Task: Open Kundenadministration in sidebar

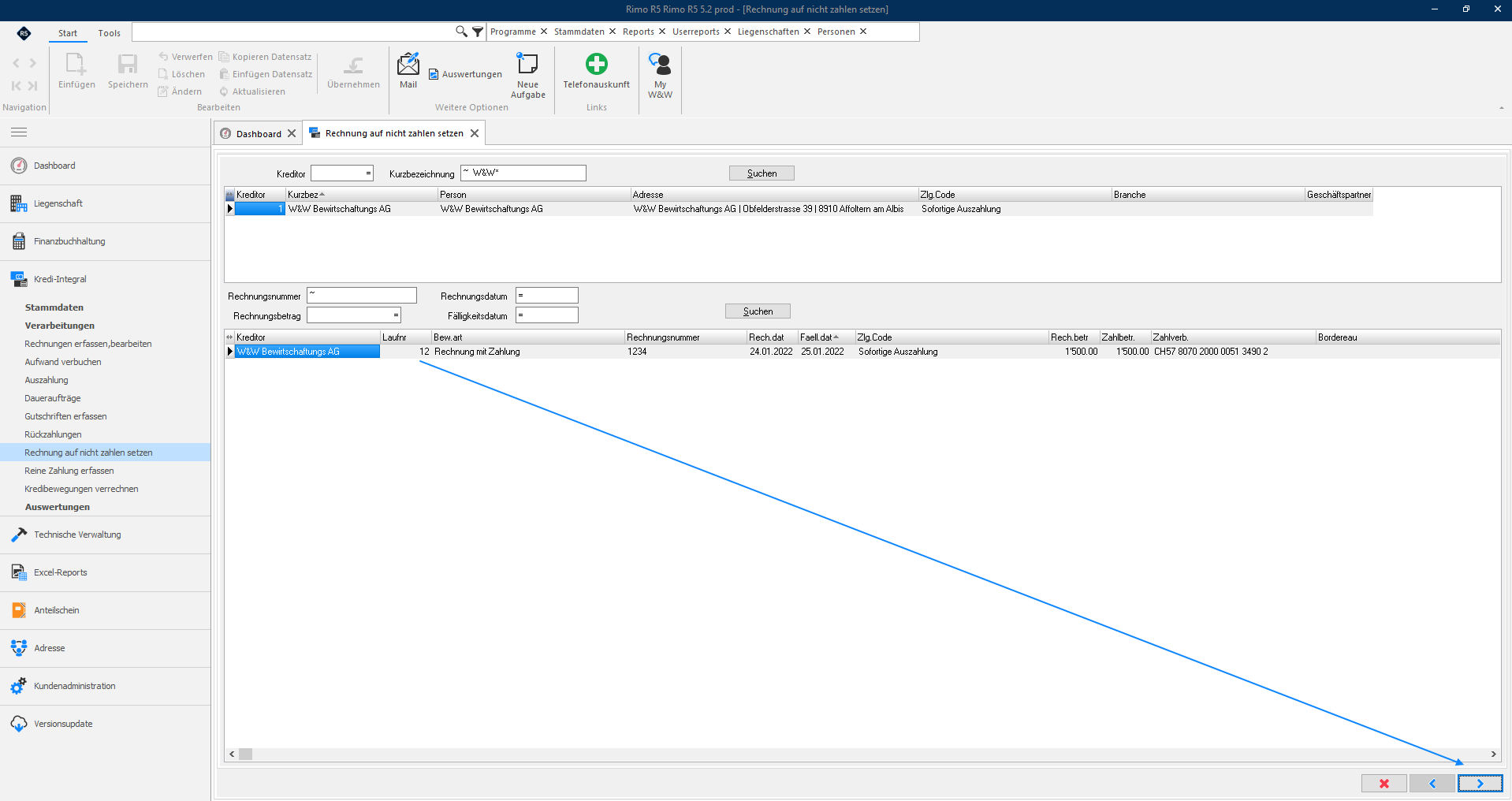Action: 105,686
